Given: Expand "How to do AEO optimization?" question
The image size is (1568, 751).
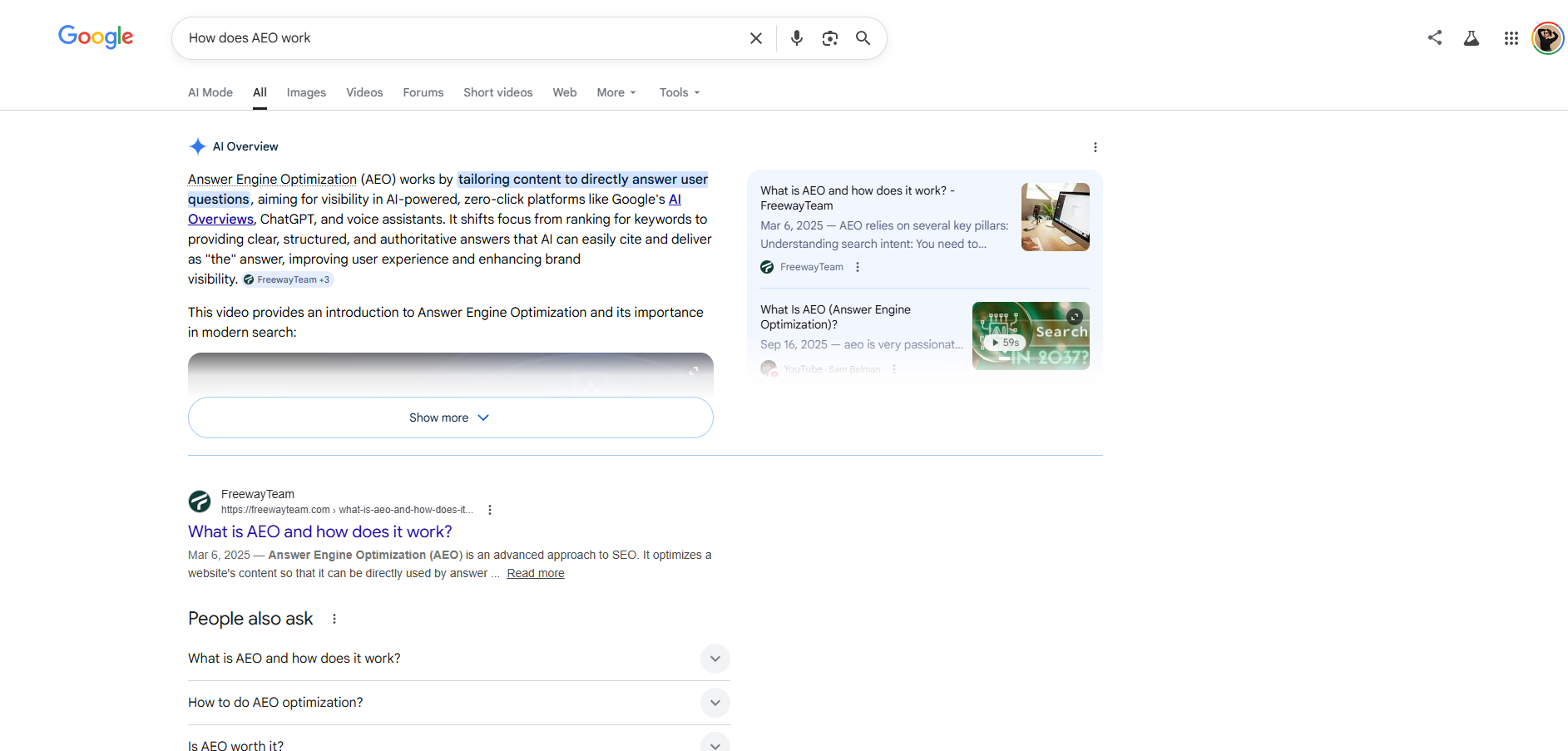Looking at the screenshot, I should (x=715, y=703).
